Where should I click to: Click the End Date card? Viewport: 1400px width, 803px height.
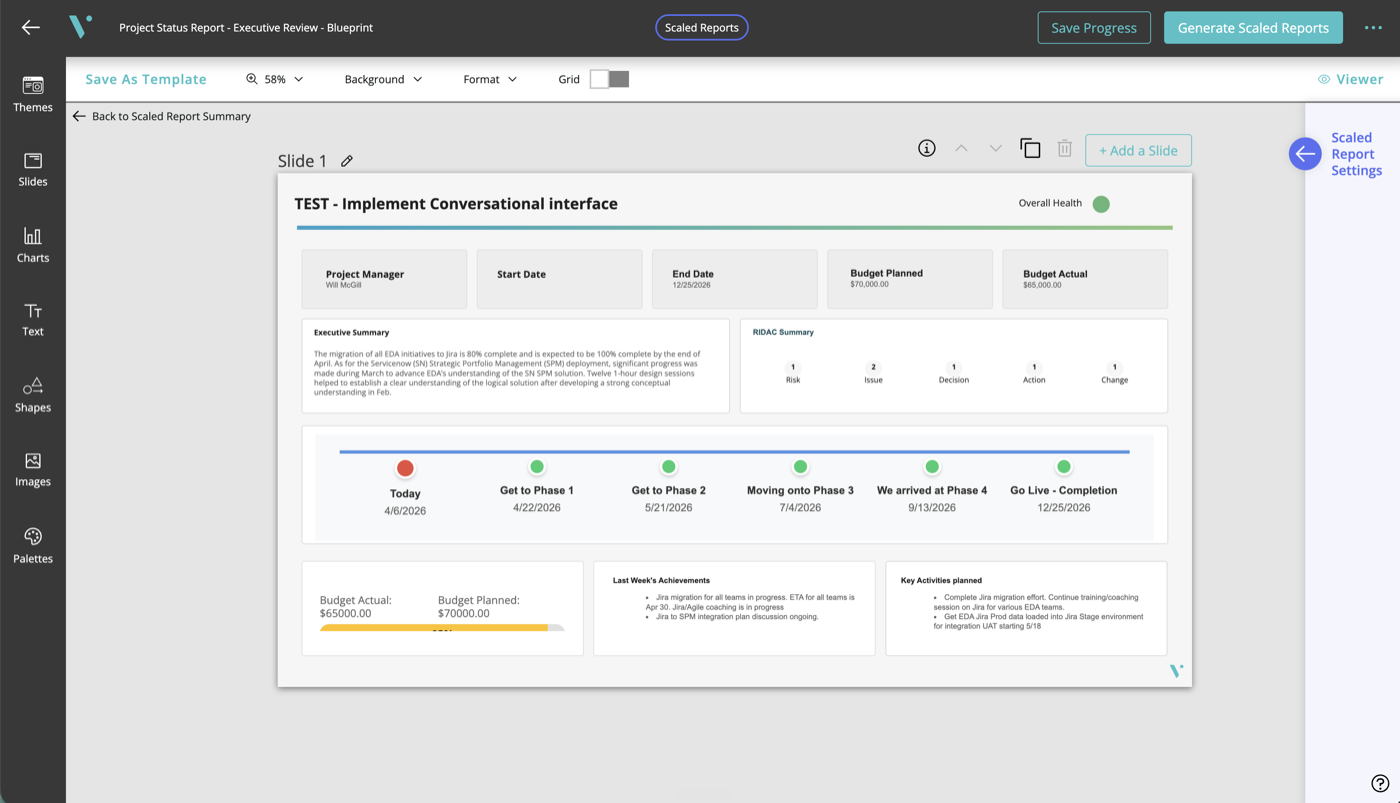735,279
